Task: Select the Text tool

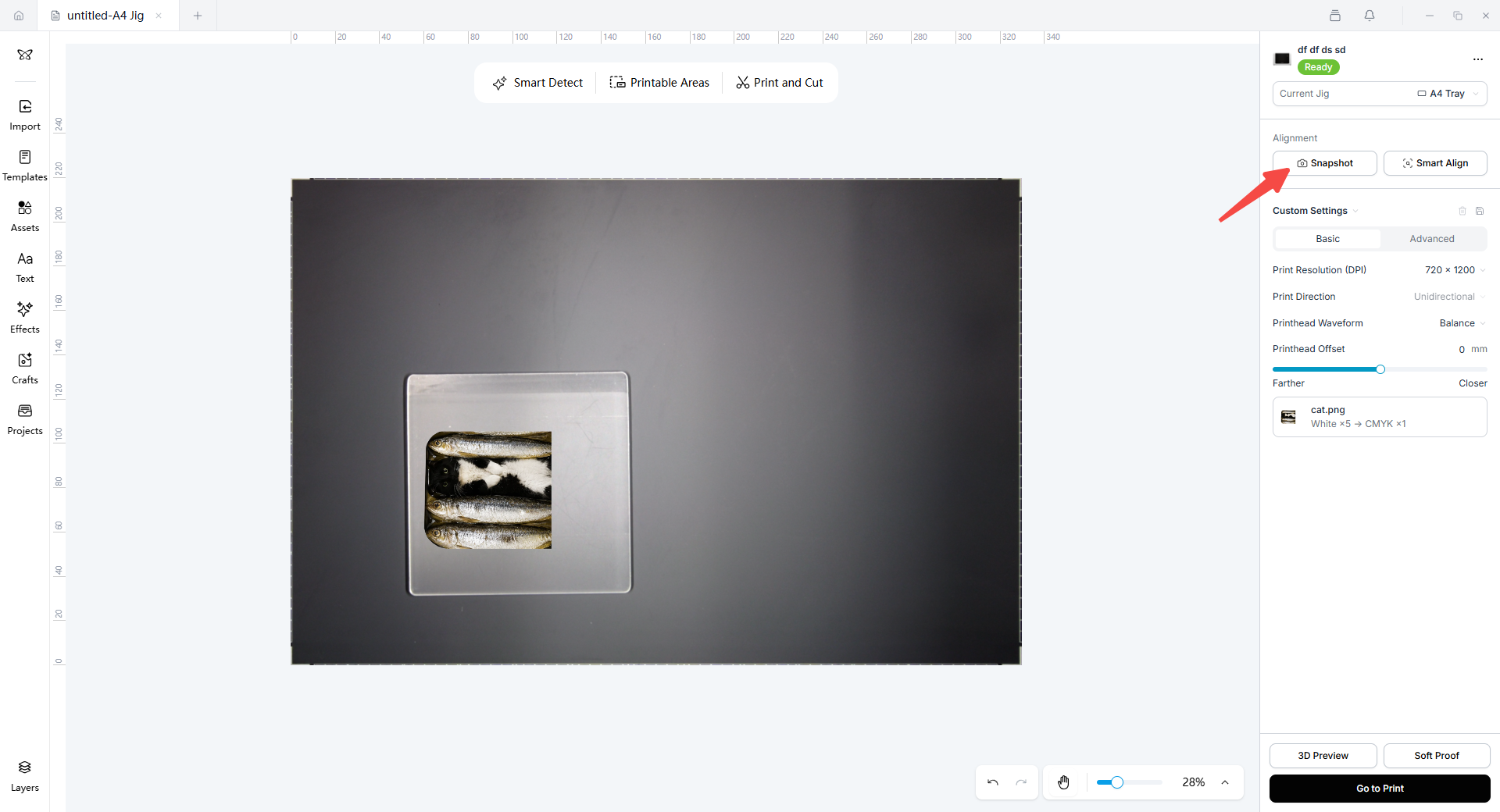Action: (x=25, y=267)
